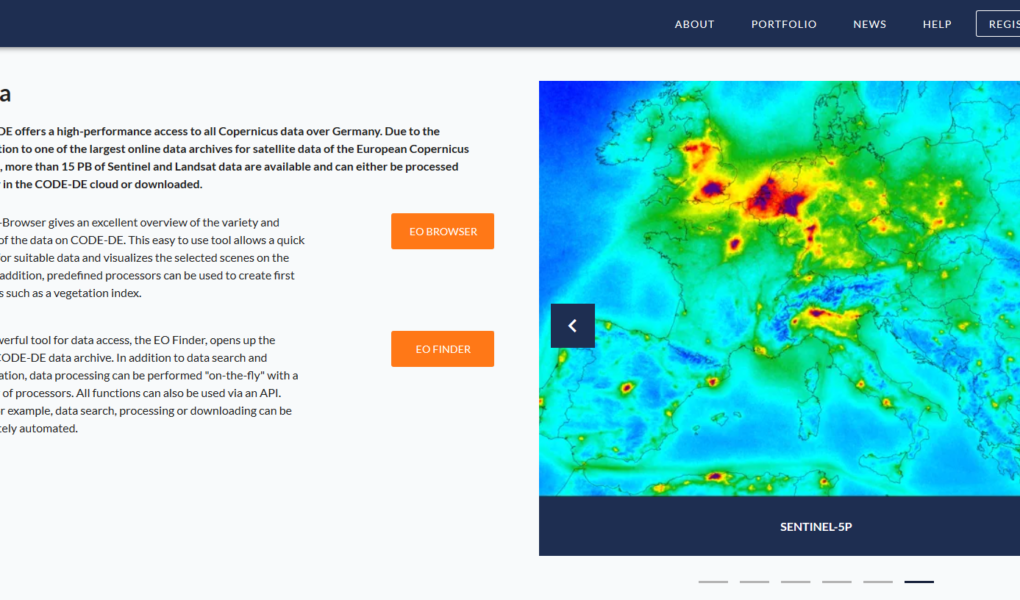Go to the NEWS page
This screenshot has width=1020, height=600.
click(x=869, y=23)
